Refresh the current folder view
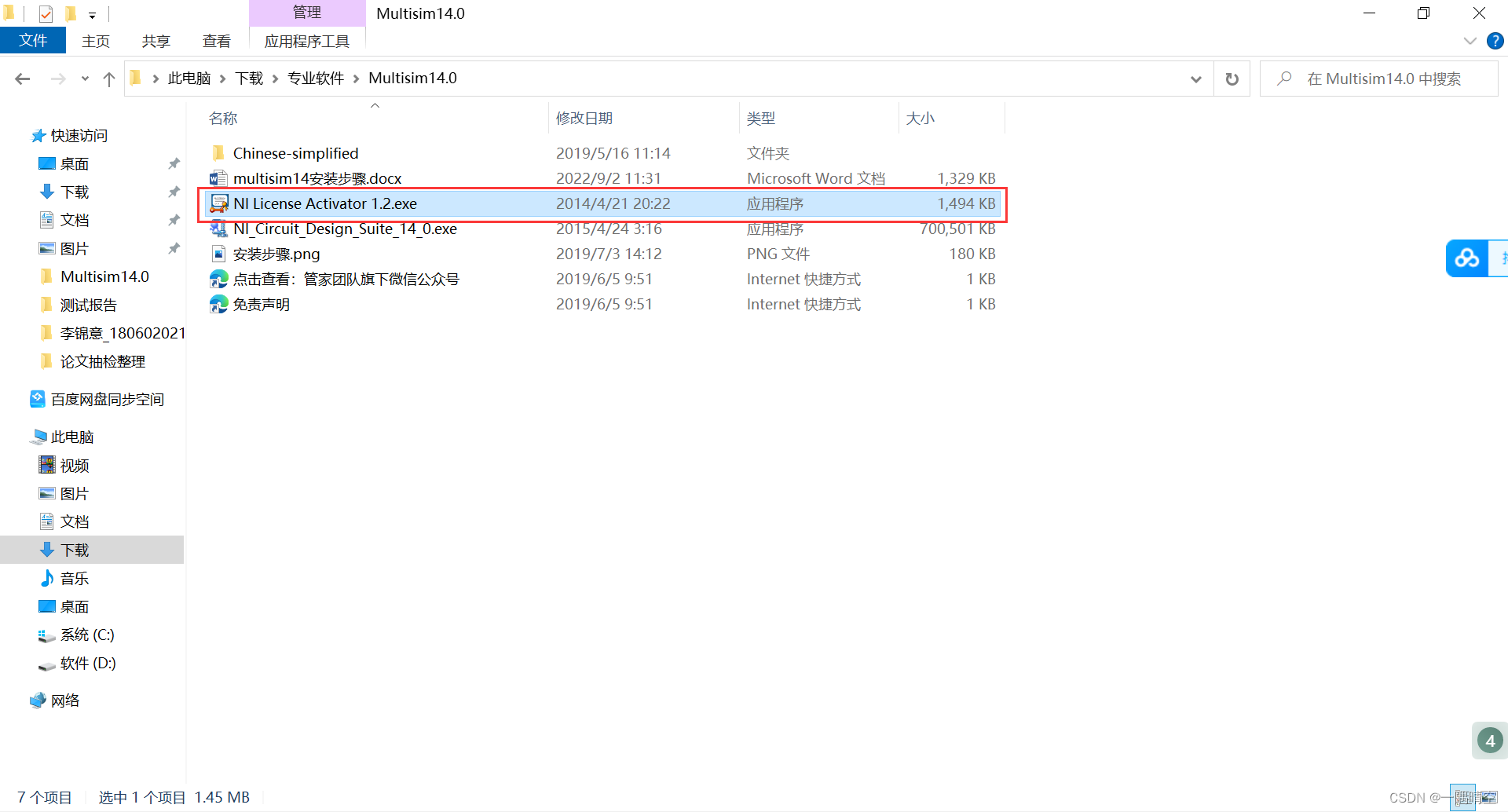The image size is (1508, 812). click(x=1232, y=79)
